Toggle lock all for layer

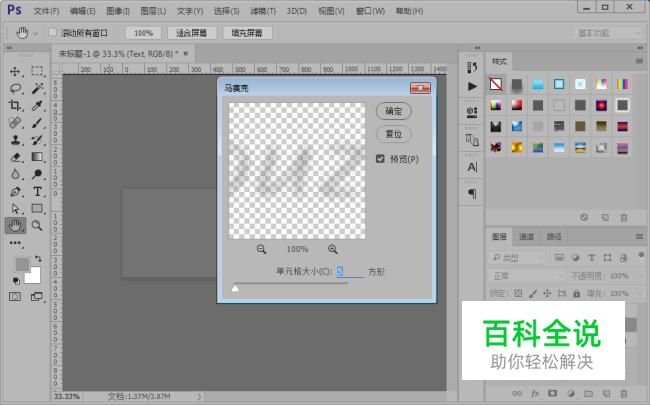[576, 293]
